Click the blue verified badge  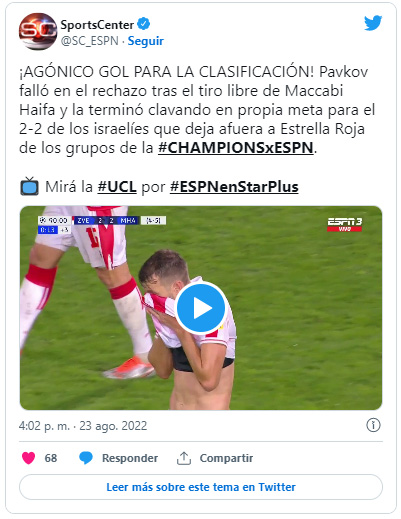pyautogui.click(x=144, y=24)
